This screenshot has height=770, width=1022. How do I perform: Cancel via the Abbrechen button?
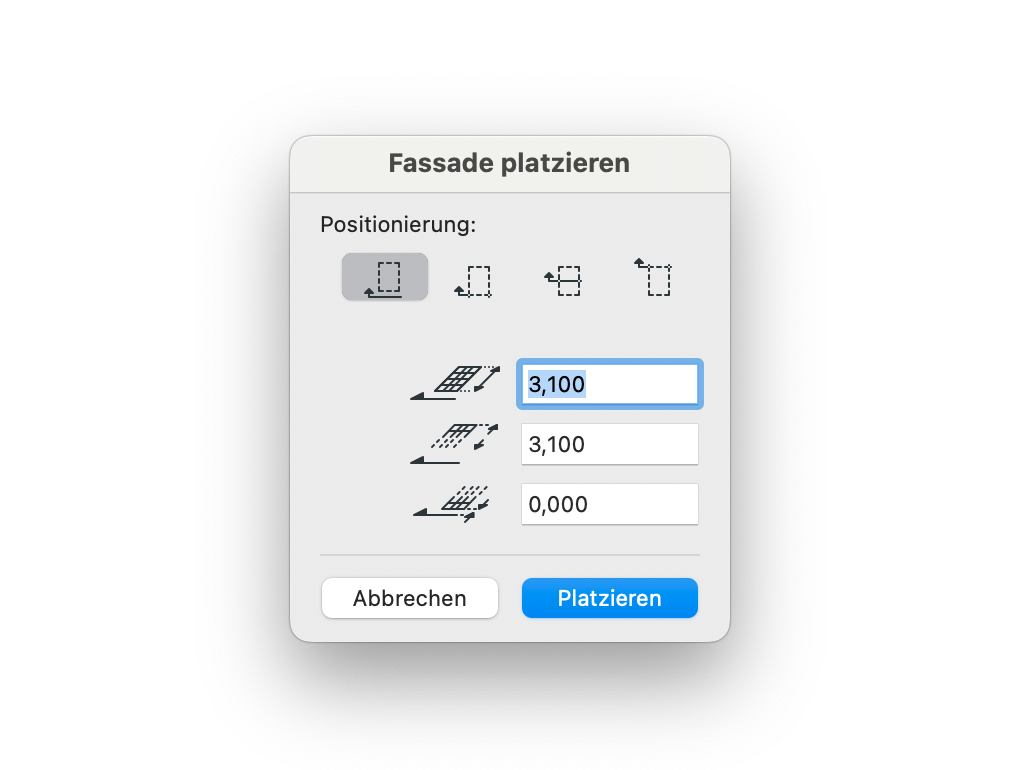[409, 598]
